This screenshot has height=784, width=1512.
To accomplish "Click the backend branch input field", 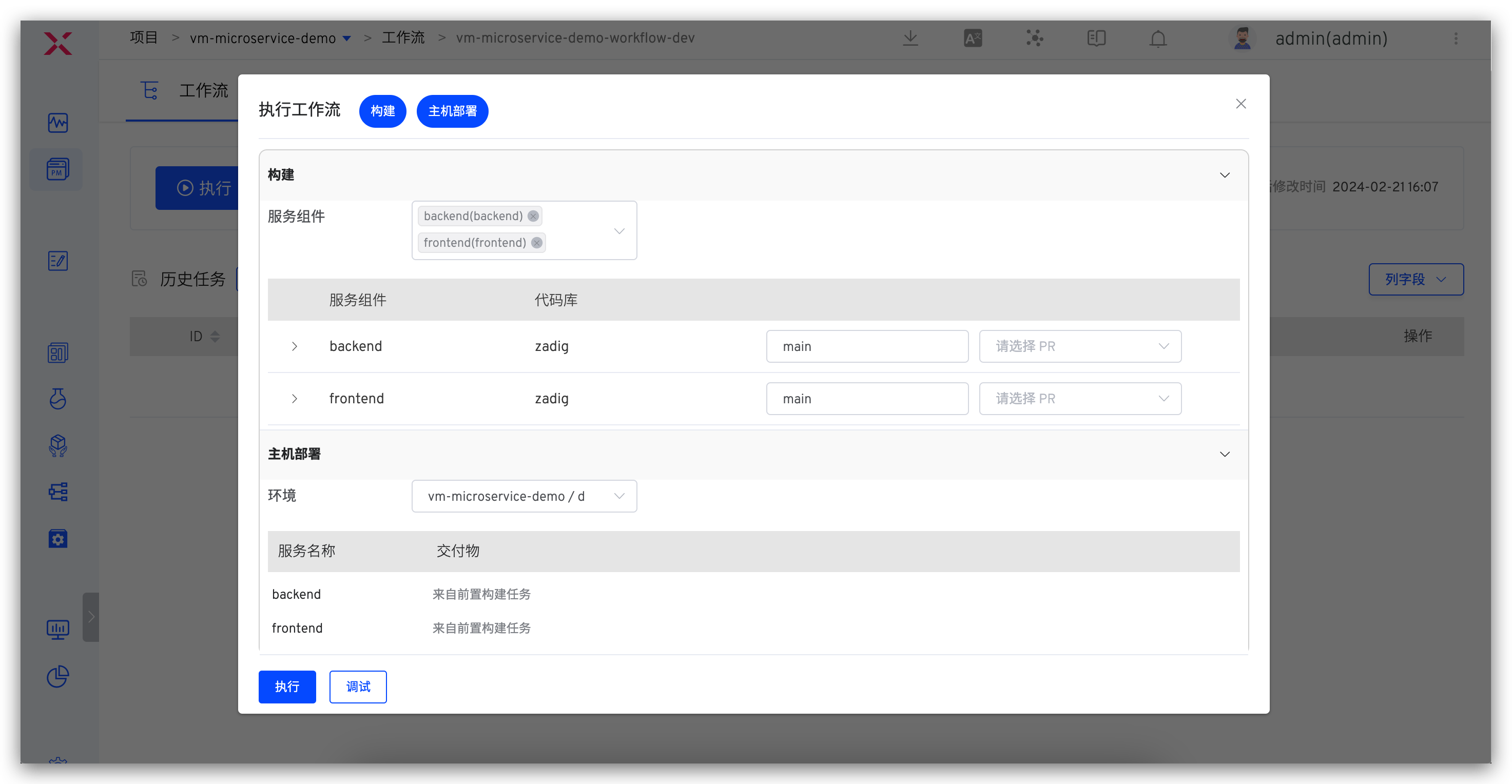I will coord(866,346).
